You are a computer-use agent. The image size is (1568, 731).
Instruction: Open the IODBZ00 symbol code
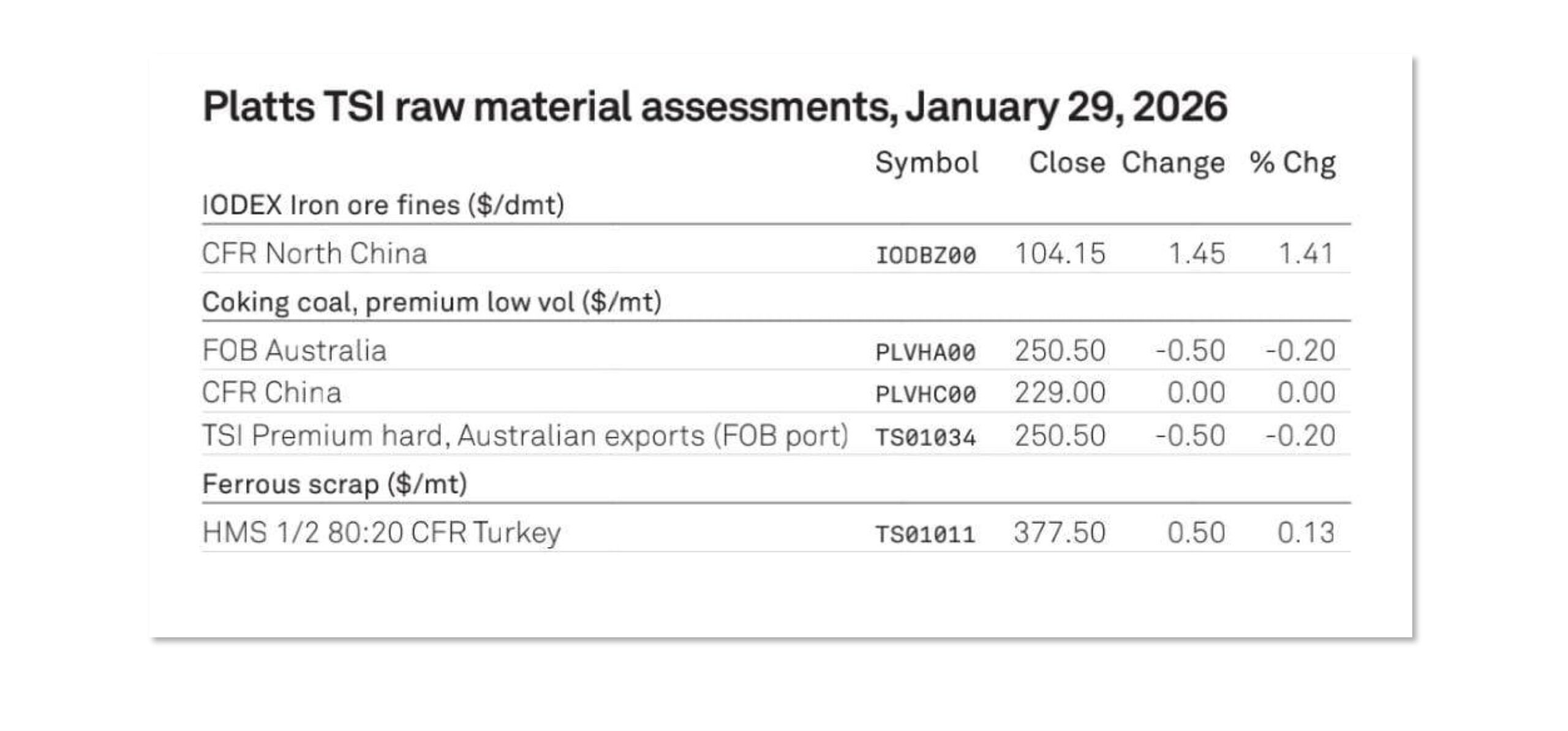[x=925, y=255]
